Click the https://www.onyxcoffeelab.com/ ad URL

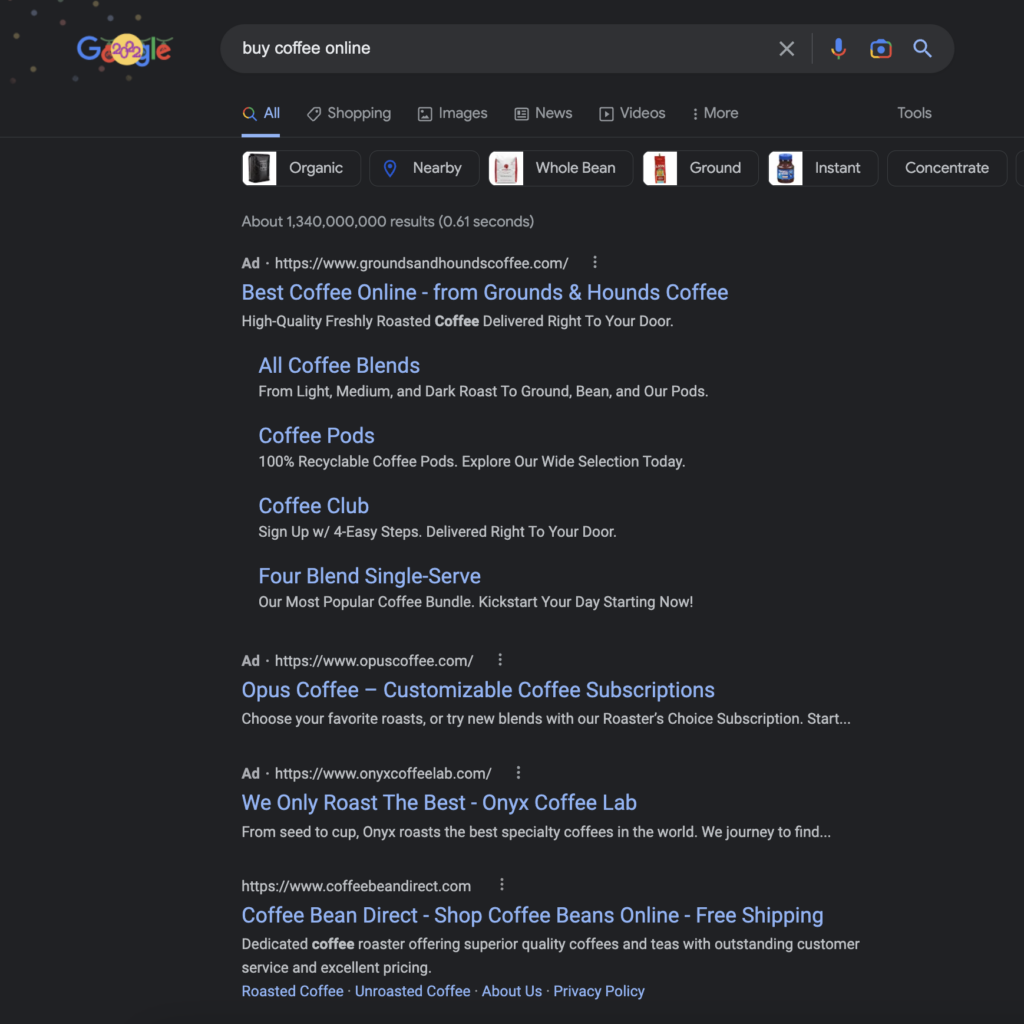(x=383, y=773)
